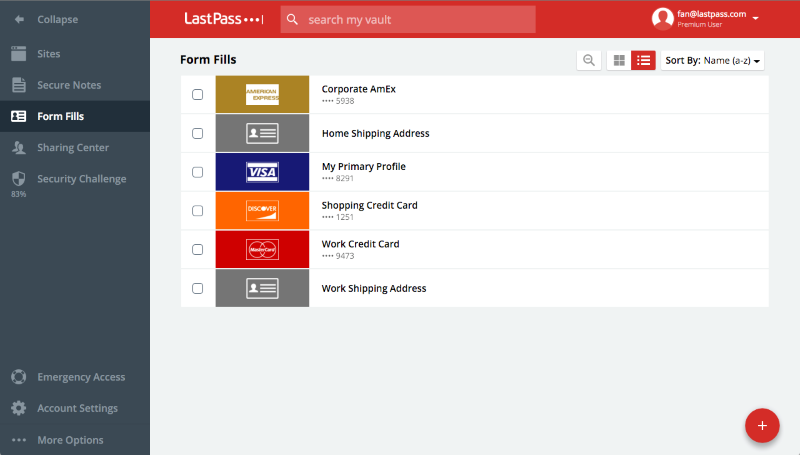Click the zoom magnifier icon
The image size is (800, 455).
(x=589, y=61)
